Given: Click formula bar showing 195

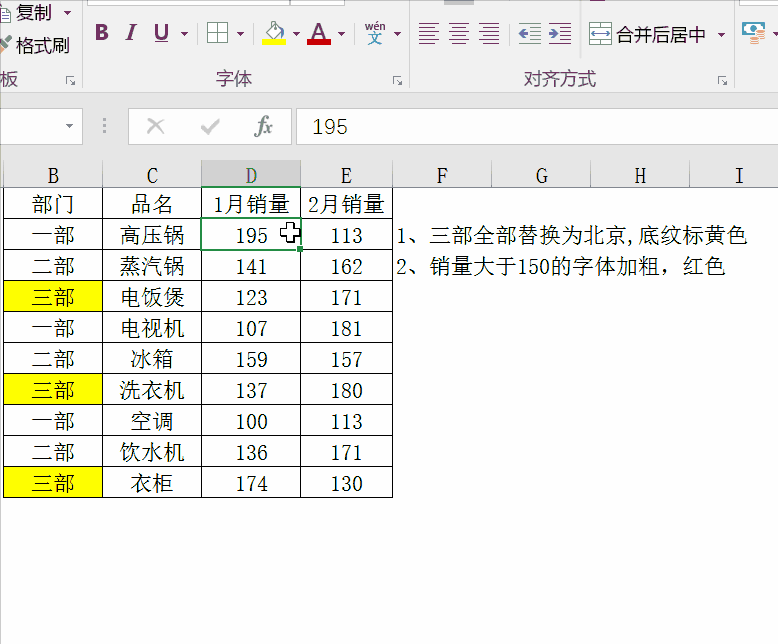Looking at the screenshot, I should (537, 127).
